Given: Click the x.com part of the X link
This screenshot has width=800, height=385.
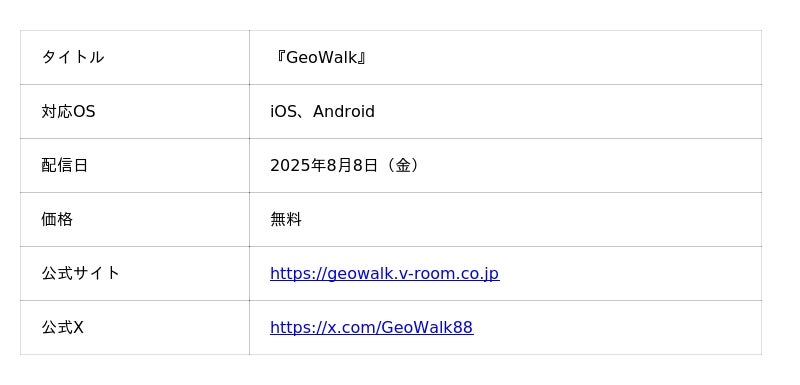Looking at the screenshot, I should click(x=349, y=327).
